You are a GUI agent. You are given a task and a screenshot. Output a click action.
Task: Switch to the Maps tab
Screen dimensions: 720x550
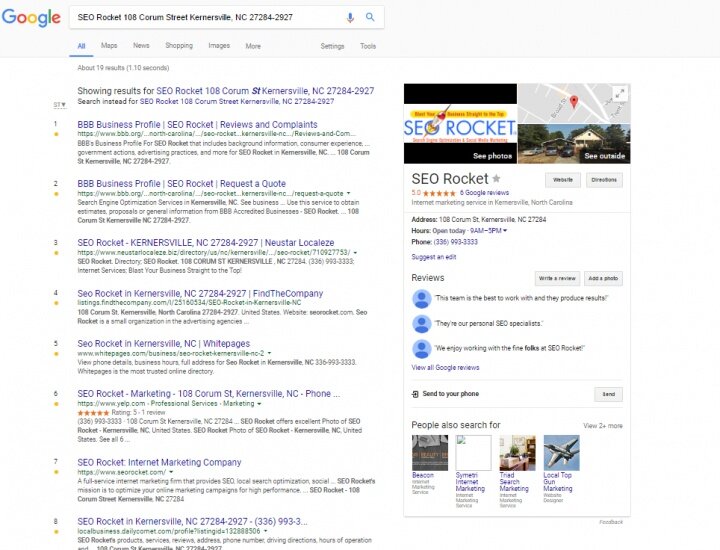coord(109,45)
